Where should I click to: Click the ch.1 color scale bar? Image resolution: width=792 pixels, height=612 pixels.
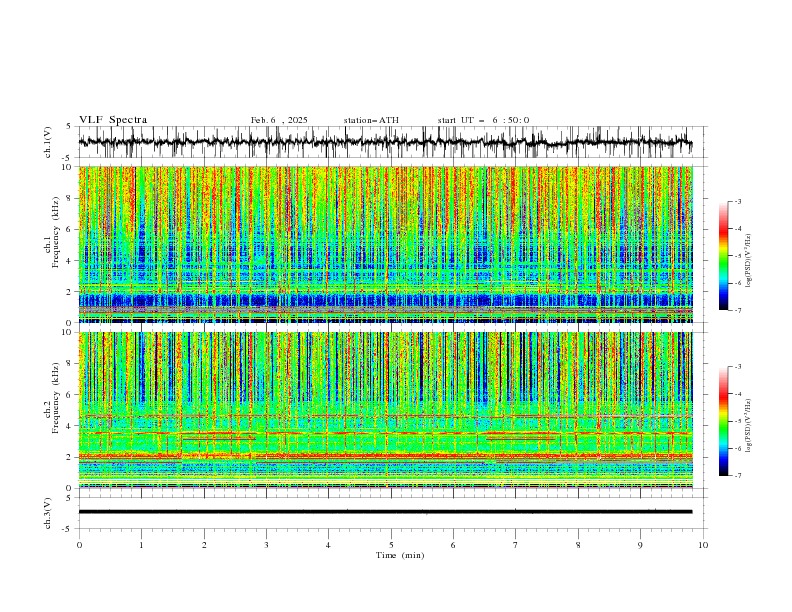(x=723, y=256)
